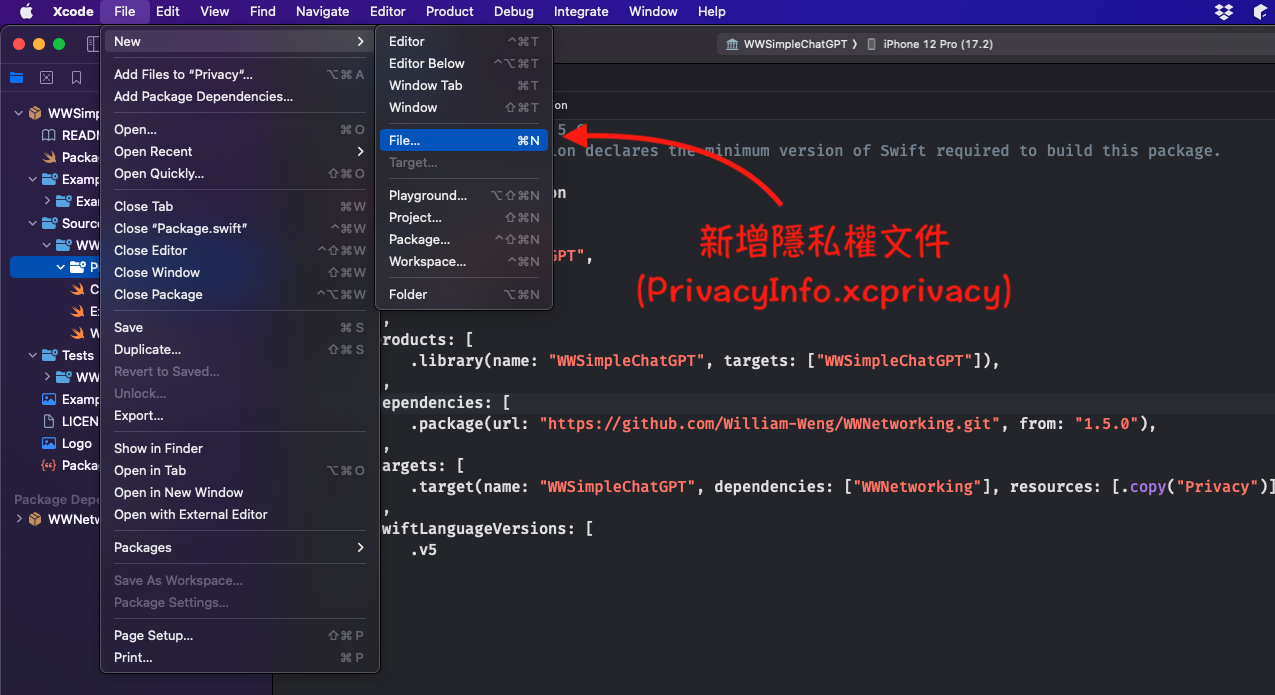This screenshot has height=695, width=1275.
Task: Open the project navigator folder icon
Action: pyautogui.click(x=17, y=78)
